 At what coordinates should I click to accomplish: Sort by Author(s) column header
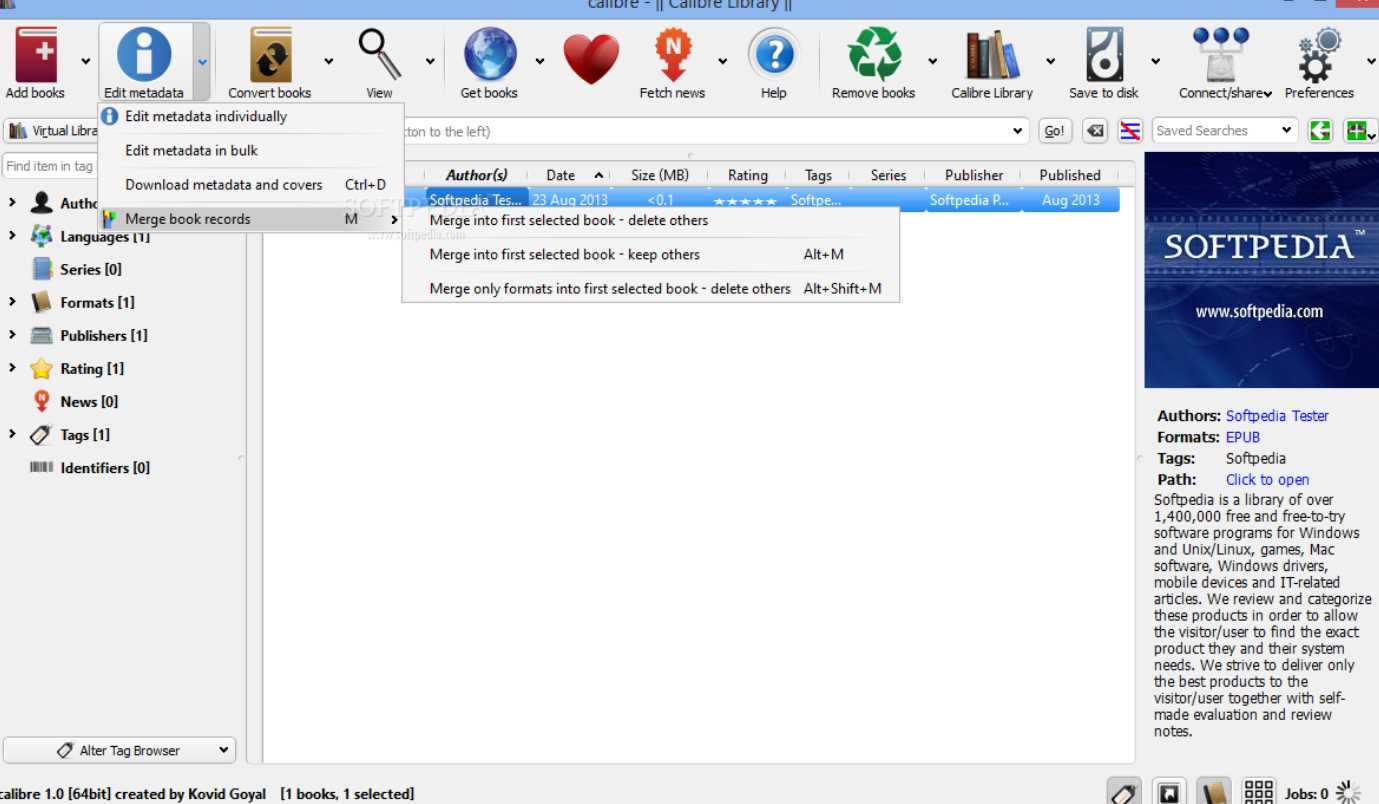(476, 175)
